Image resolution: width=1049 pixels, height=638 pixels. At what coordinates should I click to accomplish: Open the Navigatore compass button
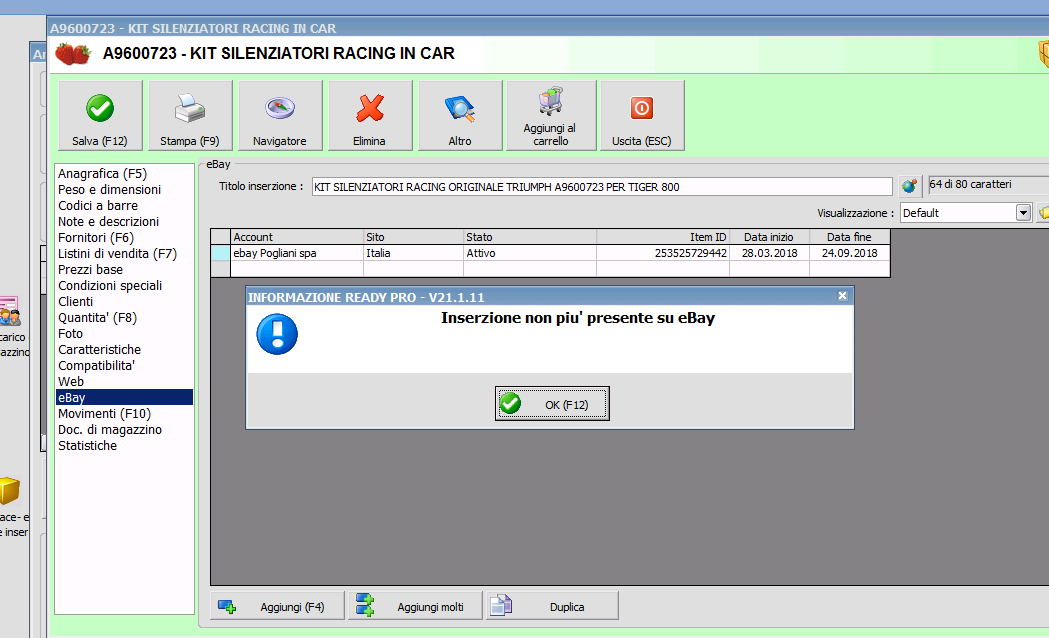(280, 116)
